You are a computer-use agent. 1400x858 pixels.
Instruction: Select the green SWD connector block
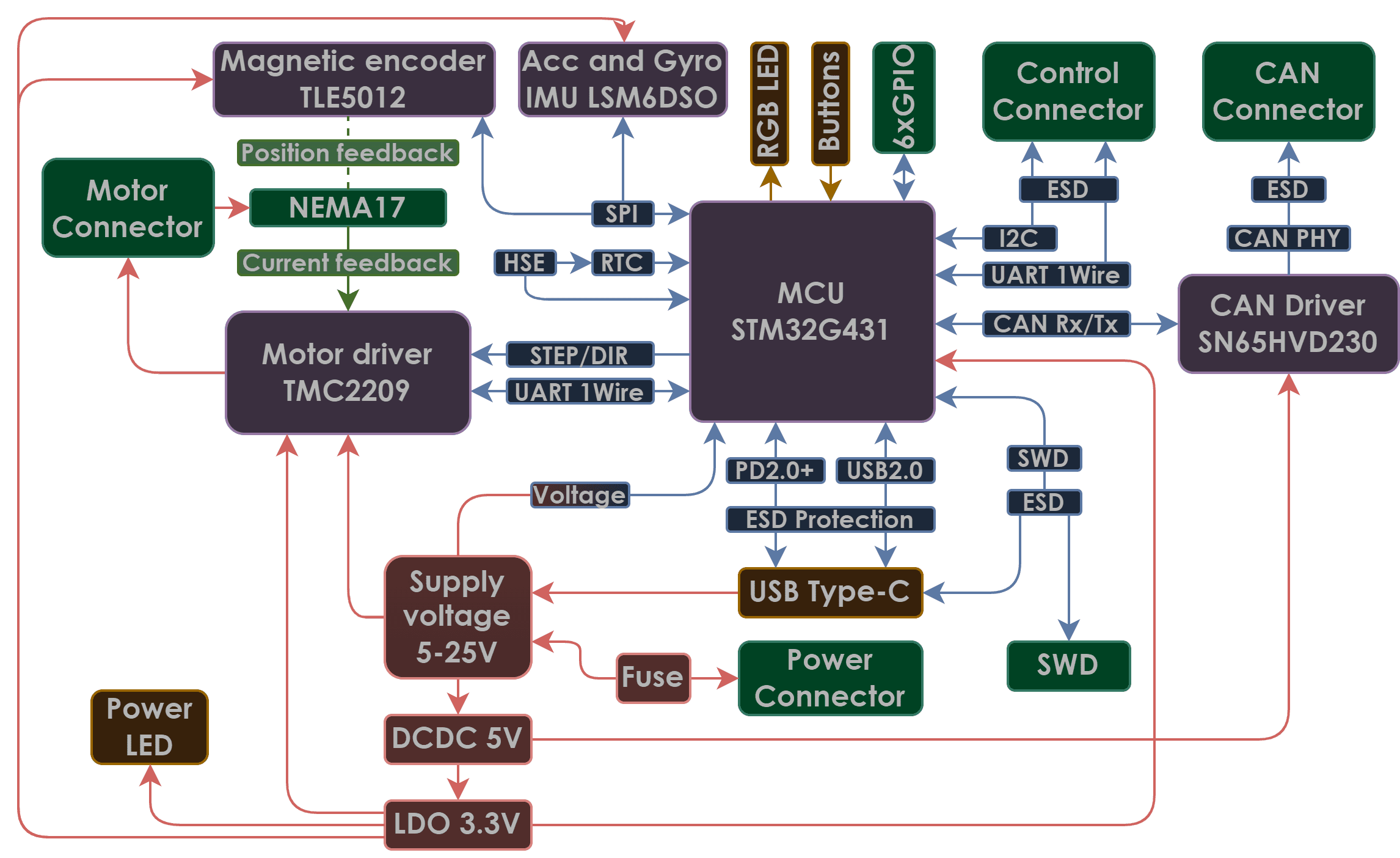(x=1069, y=666)
